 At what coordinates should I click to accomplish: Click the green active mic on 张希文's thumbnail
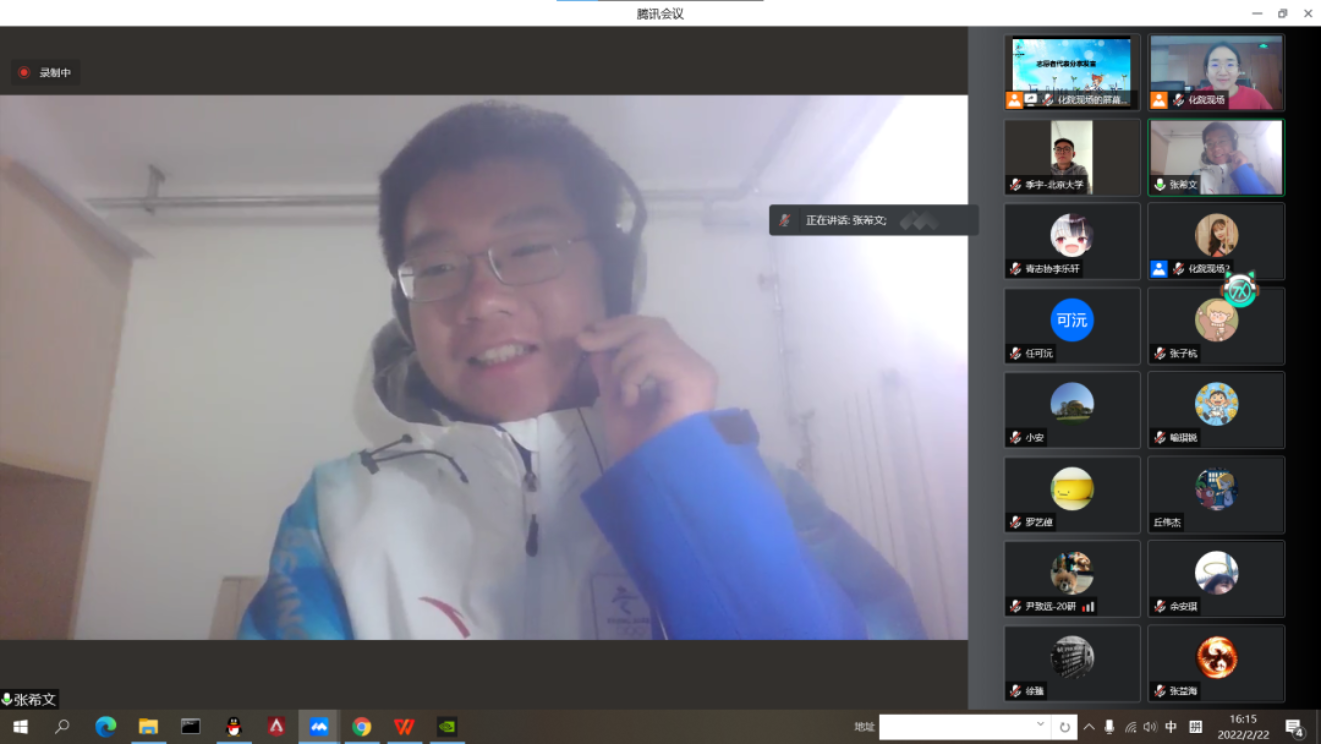[1160, 183]
